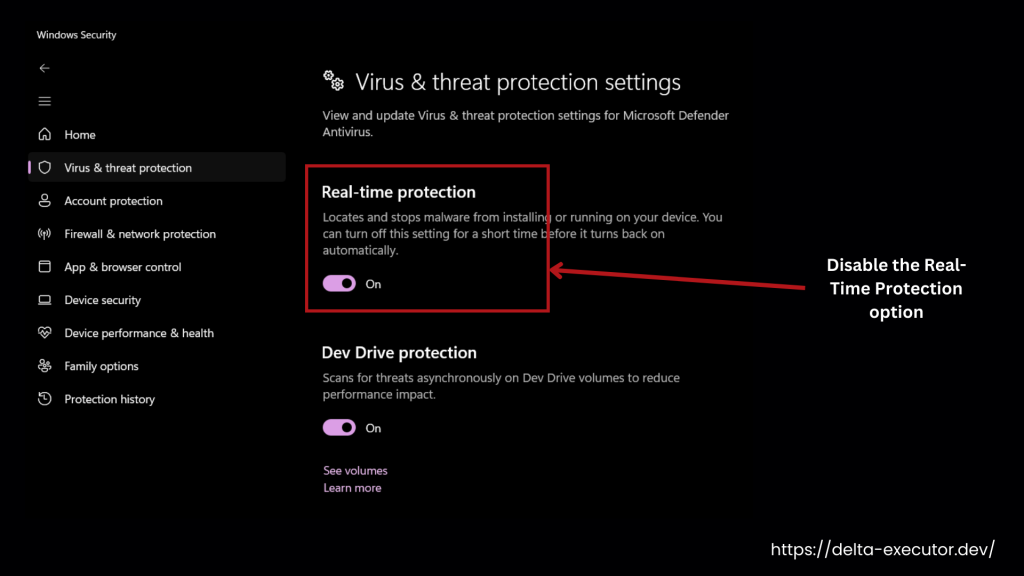Open the Family options people icon

click(45, 365)
